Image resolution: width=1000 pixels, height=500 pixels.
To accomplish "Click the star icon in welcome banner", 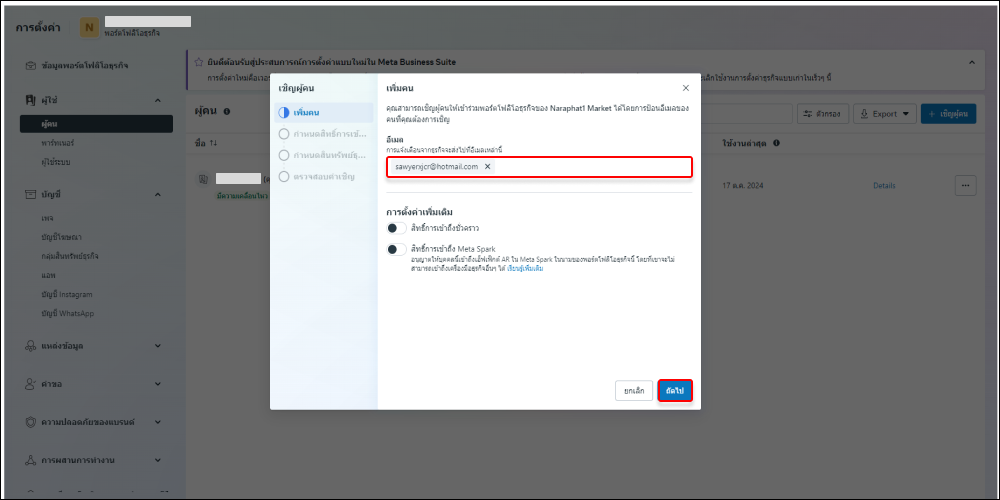I will pyautogui.click(x=199, y=62).
